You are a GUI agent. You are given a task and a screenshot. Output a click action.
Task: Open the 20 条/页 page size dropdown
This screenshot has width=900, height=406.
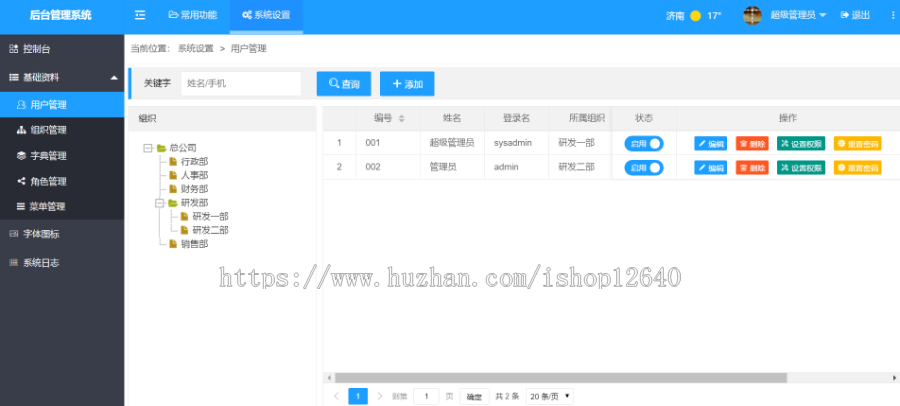click(549, 396)
